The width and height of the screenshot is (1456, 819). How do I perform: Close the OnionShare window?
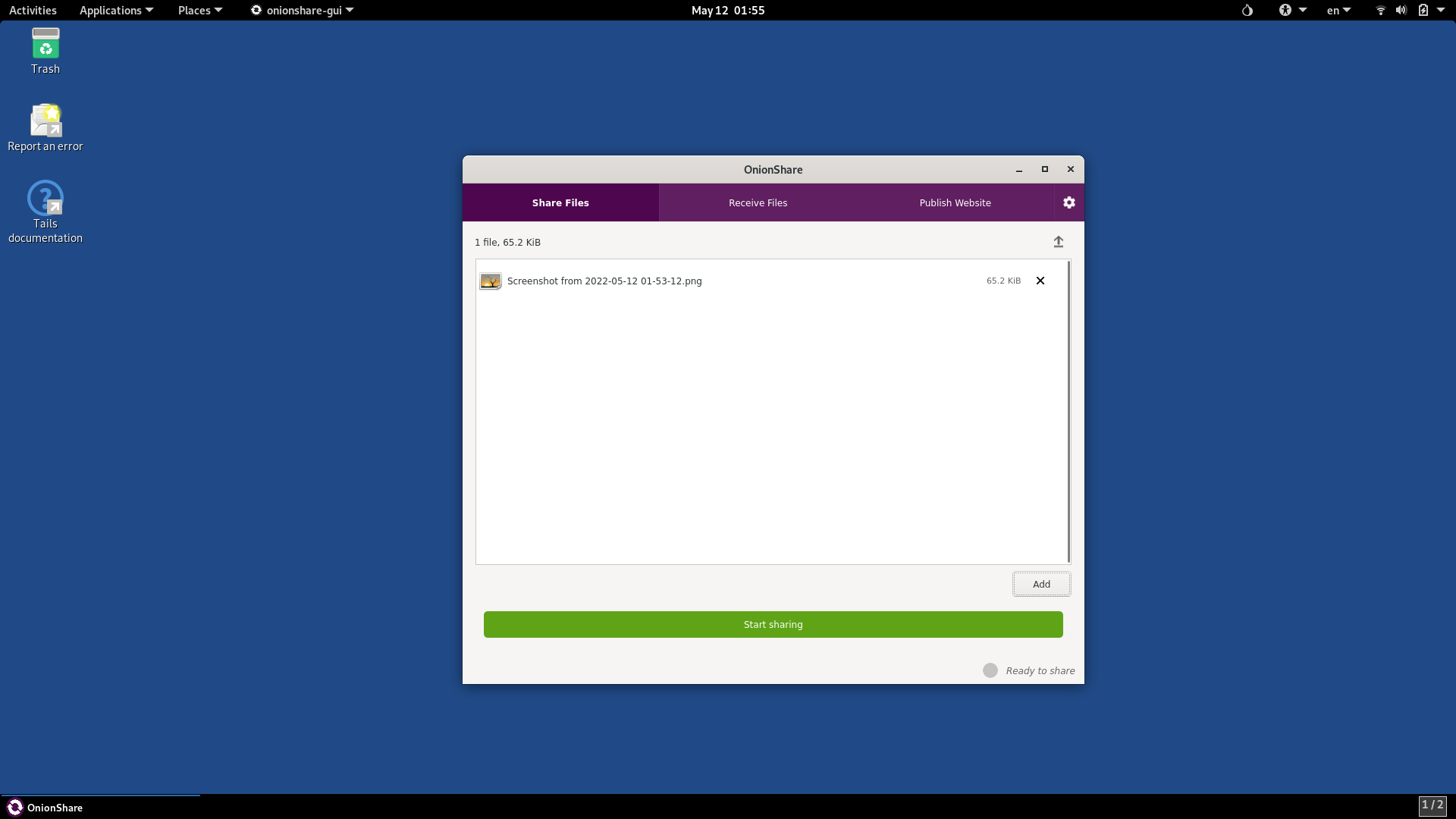point(1071,169)
